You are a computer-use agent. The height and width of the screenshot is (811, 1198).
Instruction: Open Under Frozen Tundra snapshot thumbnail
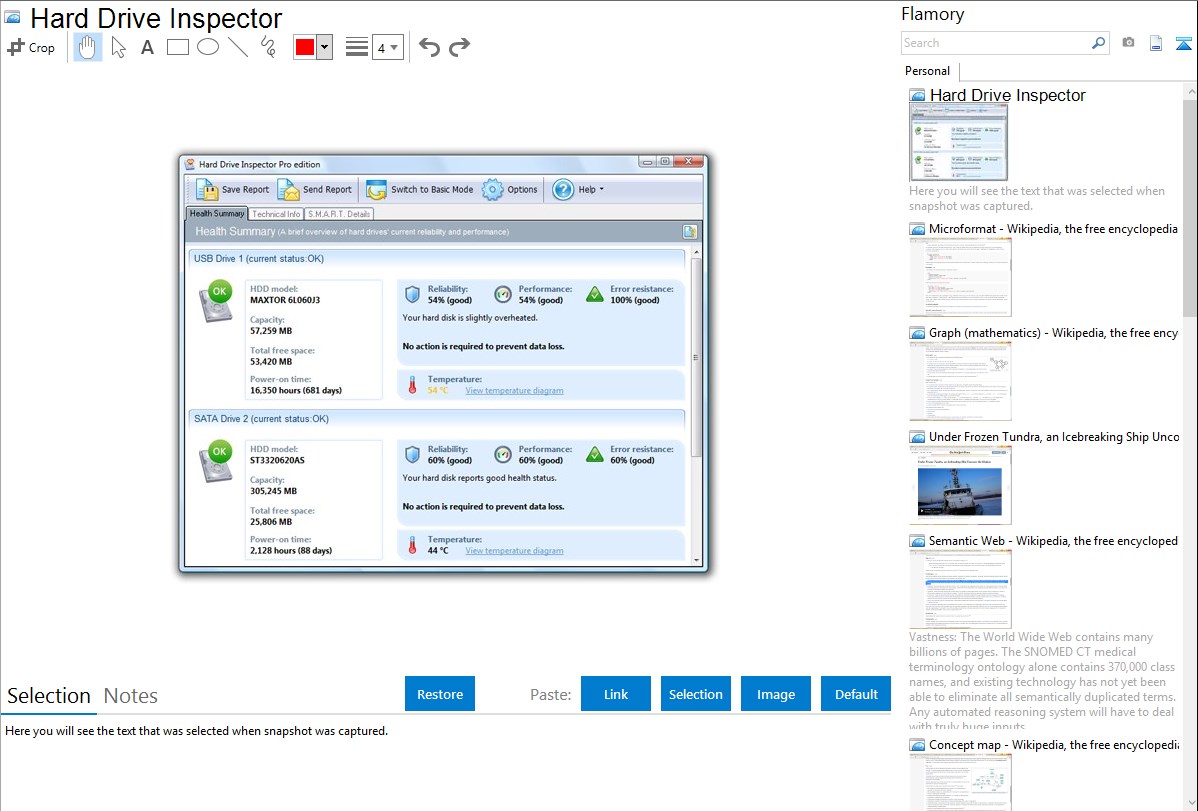[960, 485]
